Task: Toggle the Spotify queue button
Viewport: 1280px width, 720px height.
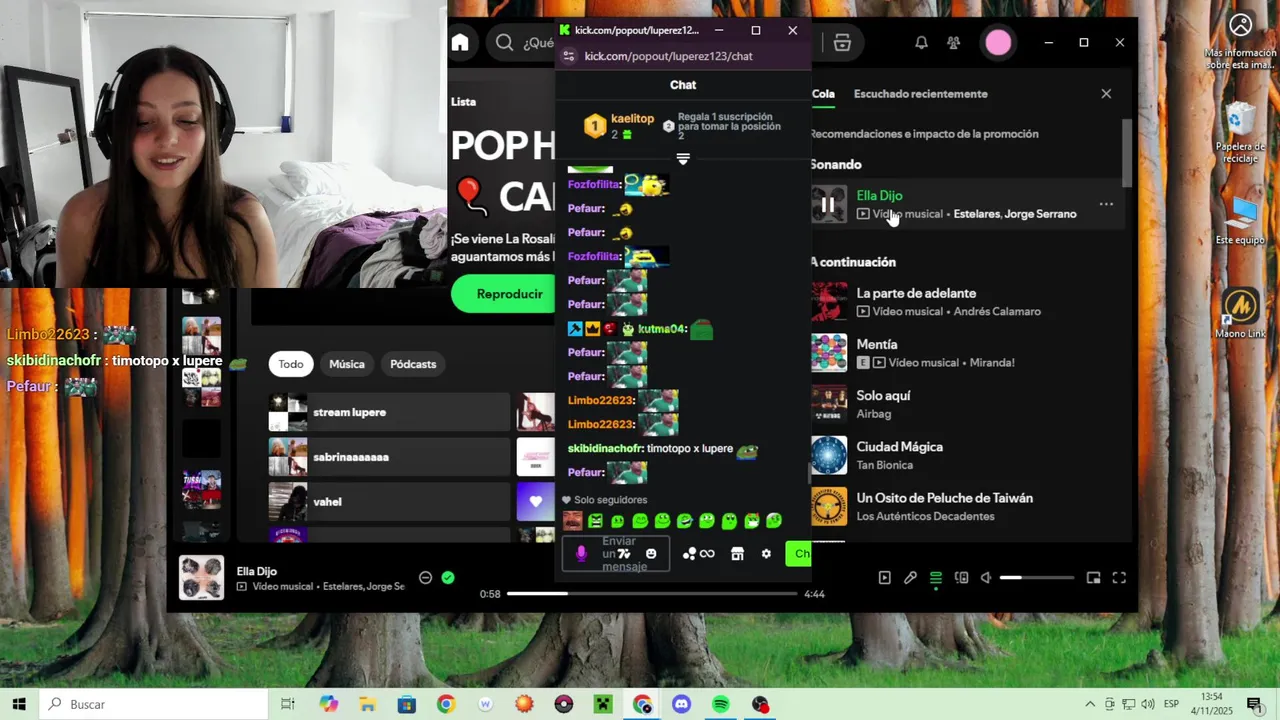Action: pyautogui.click(x=936, y=577)
